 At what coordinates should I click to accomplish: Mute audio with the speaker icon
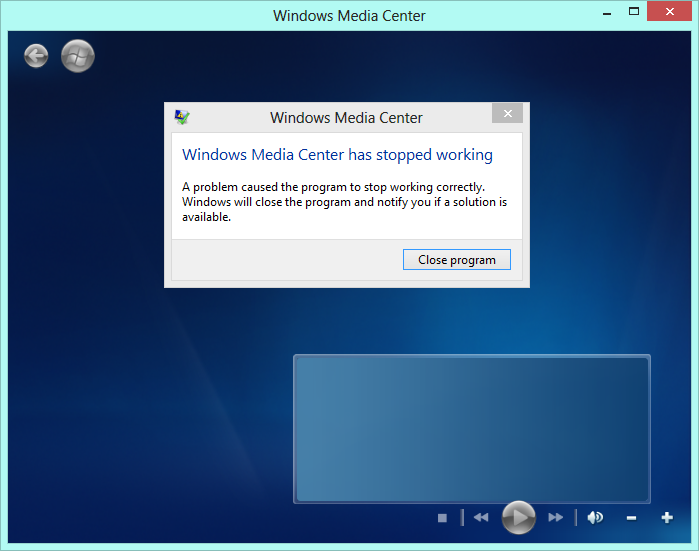point(595,518)
